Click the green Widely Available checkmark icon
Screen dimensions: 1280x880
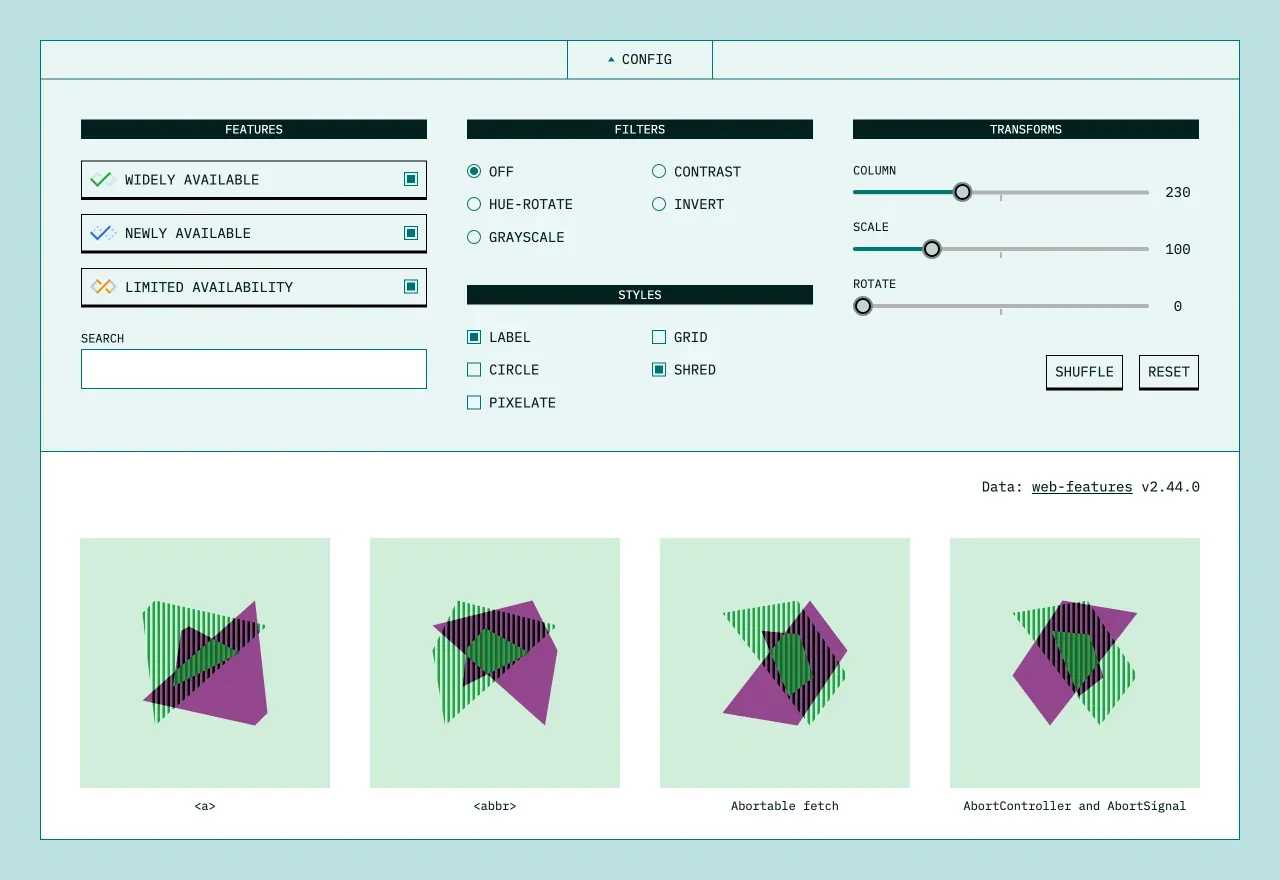point(102,180)
